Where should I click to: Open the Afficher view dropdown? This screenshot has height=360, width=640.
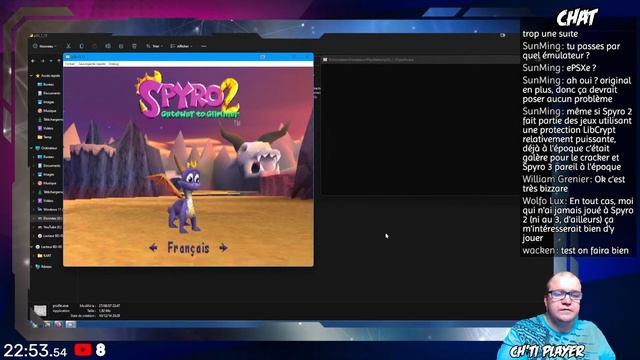181,46
